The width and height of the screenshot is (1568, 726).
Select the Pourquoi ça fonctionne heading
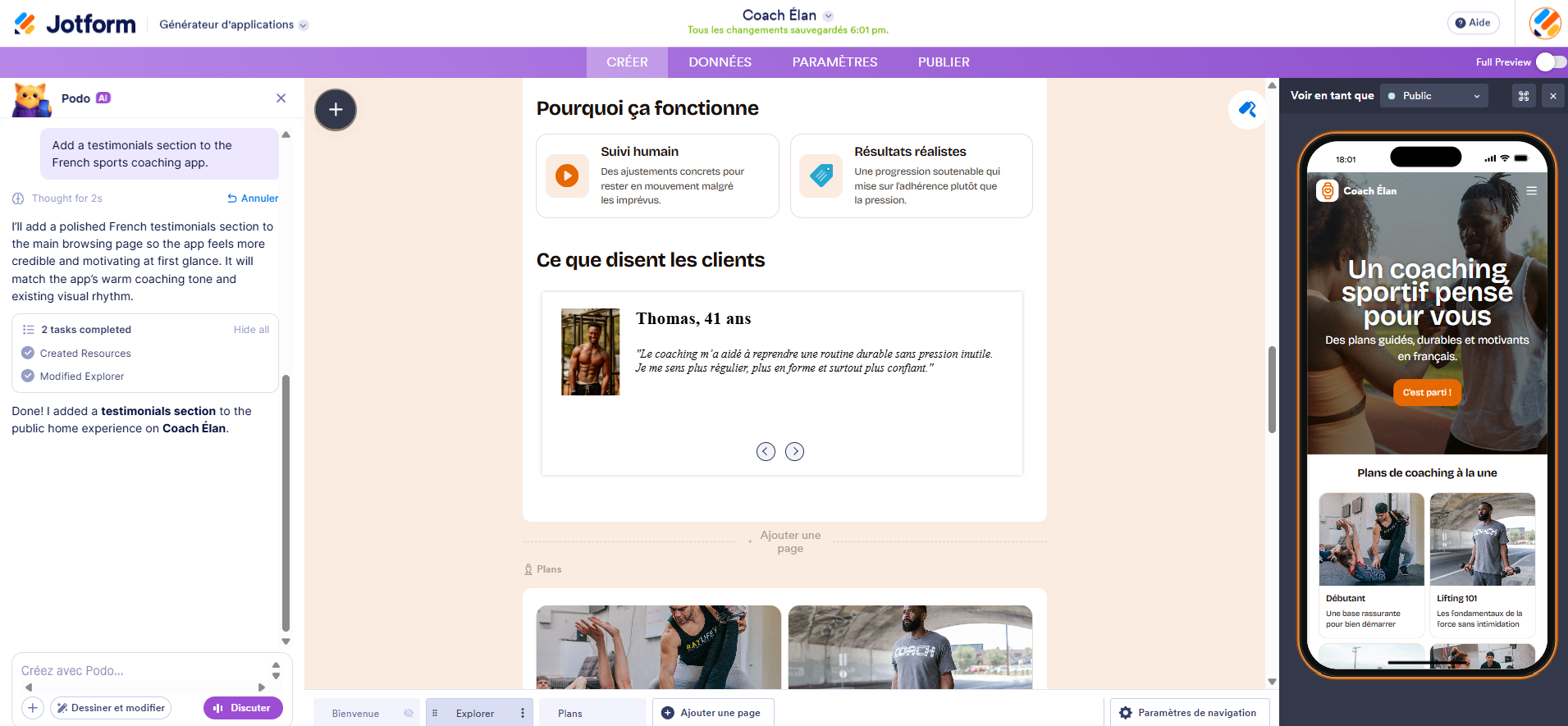tap(647, 108)
